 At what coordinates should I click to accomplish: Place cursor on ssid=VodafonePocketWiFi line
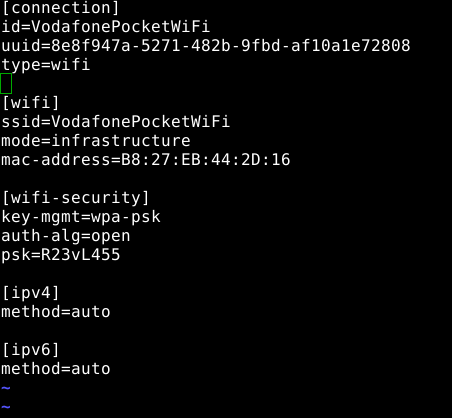pyautogui.click(x=116, y=122)
